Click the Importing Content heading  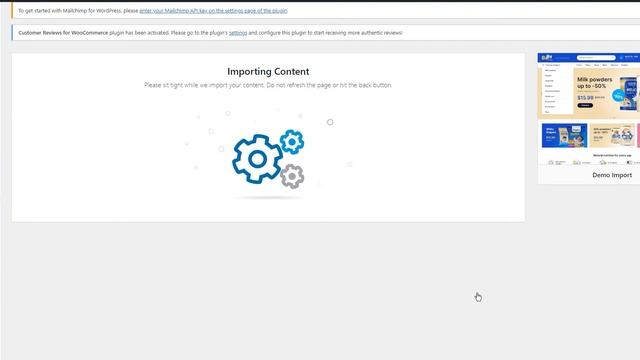268,71
